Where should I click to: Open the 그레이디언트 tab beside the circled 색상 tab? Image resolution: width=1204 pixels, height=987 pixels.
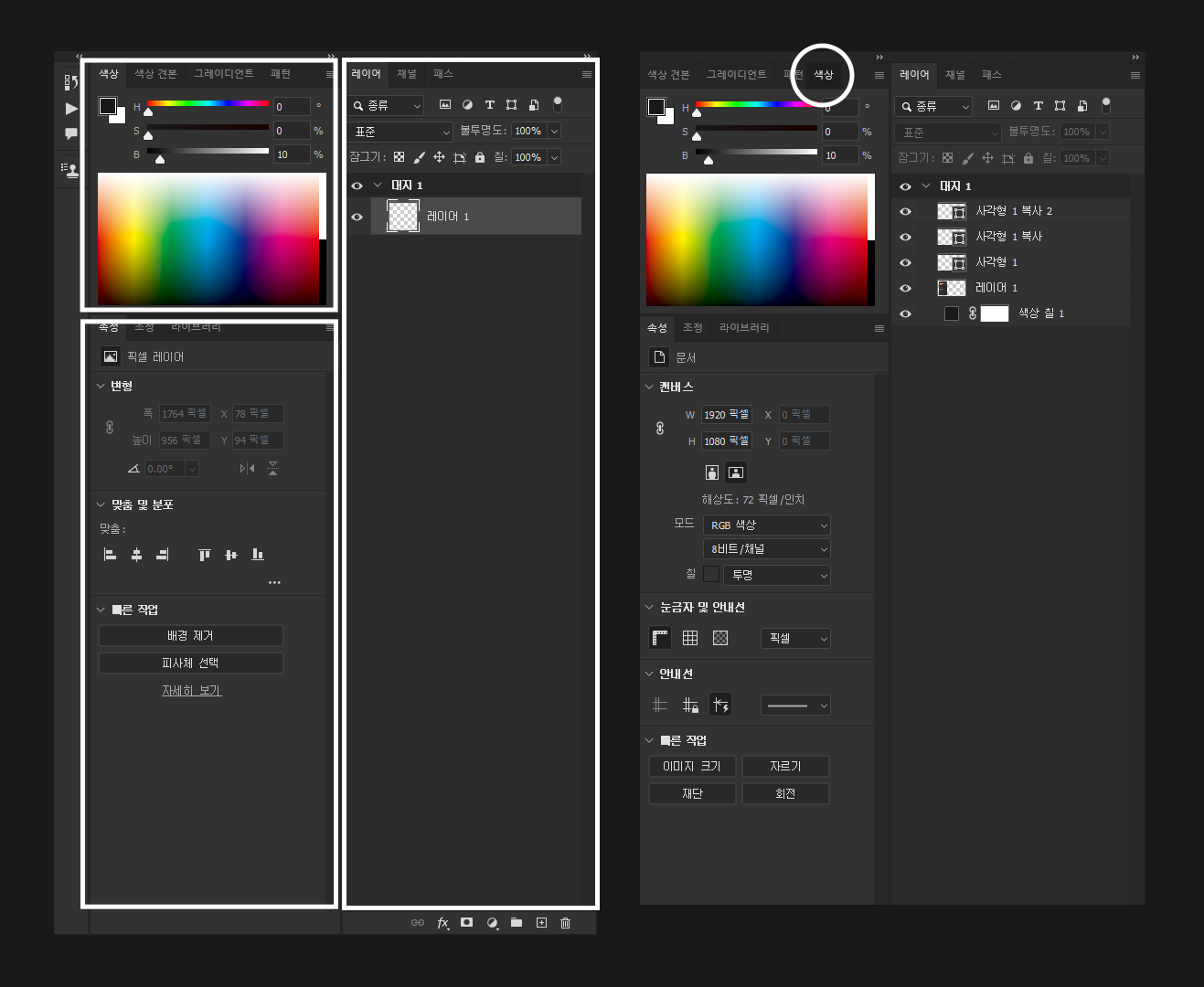coord(737,75)
